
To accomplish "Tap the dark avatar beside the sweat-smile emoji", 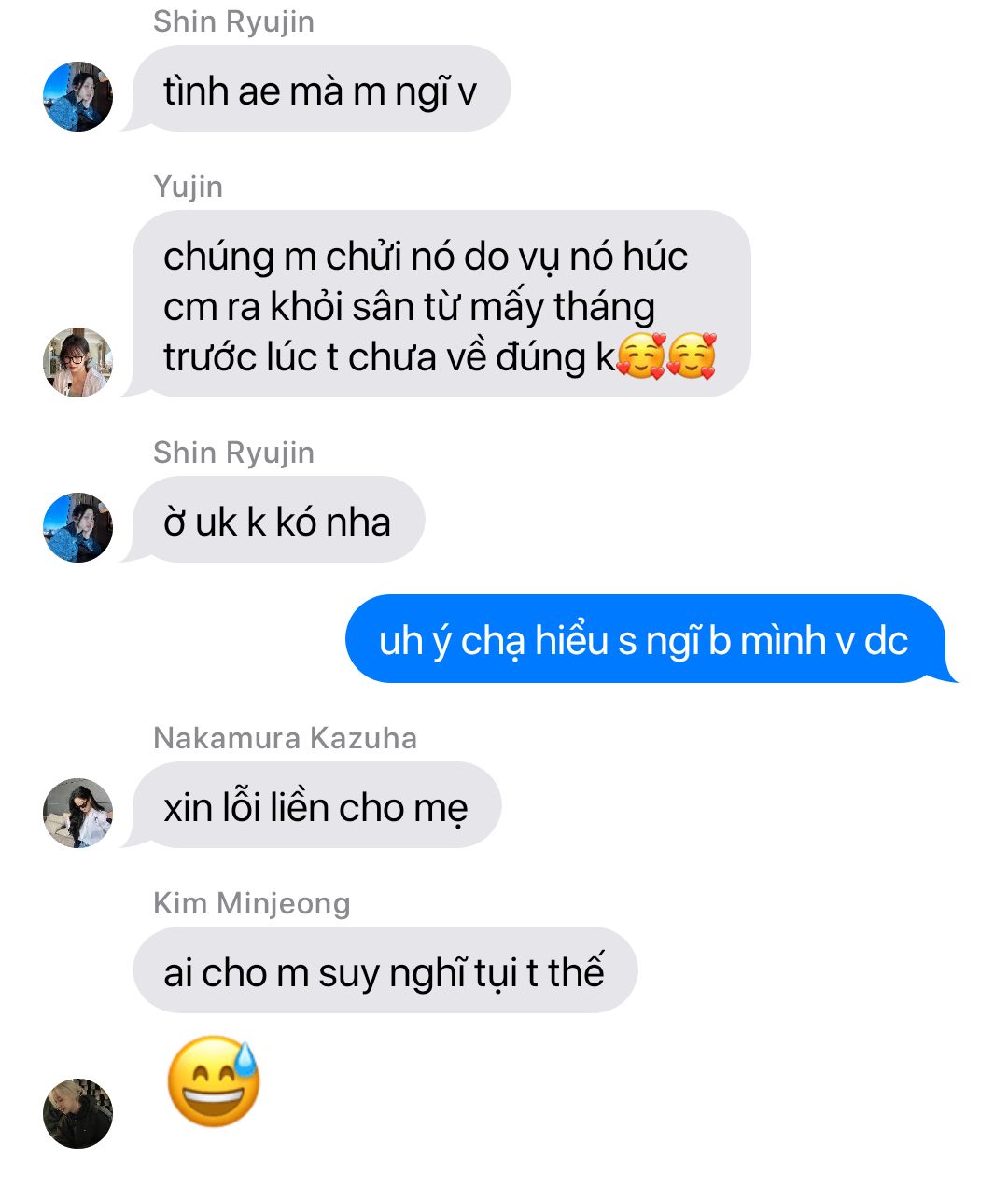I will click(77, 1113).
